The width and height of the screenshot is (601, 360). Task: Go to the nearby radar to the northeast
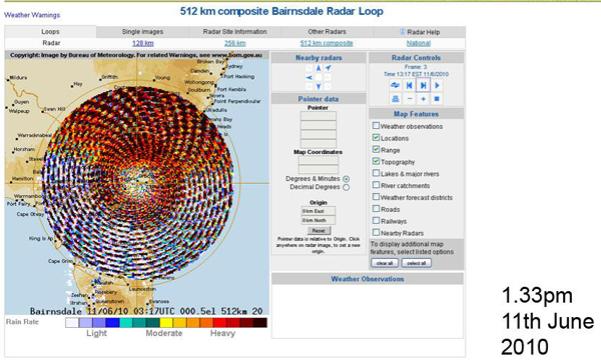328,68
